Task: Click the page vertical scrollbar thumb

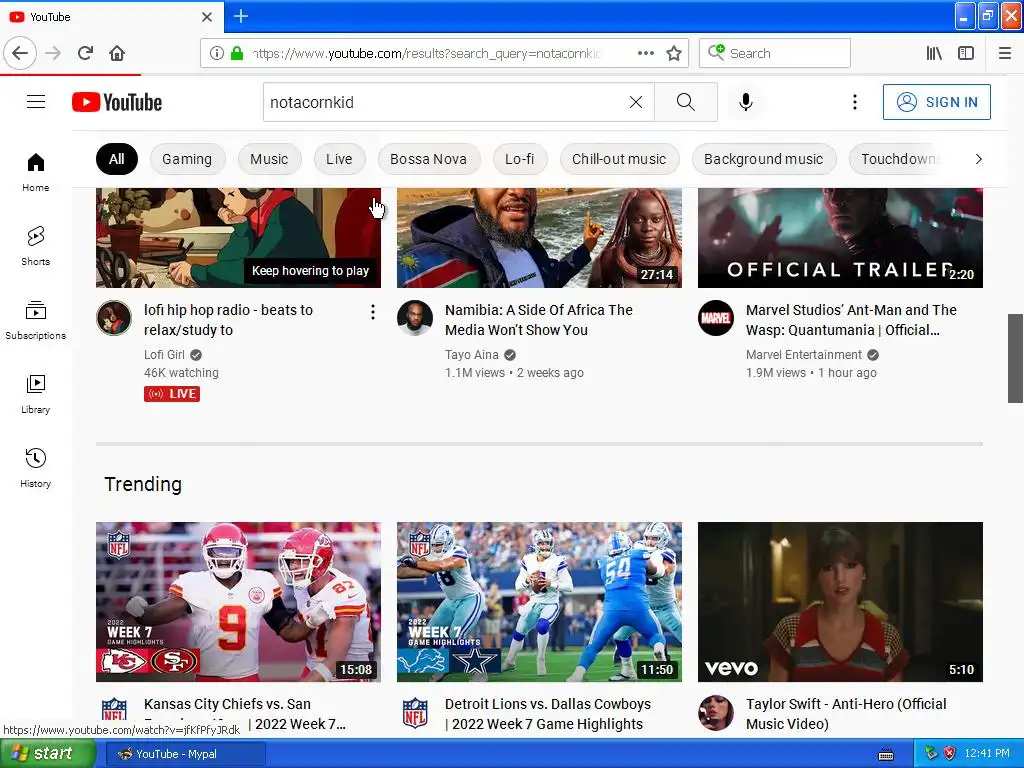Action: coord(1016,359)
